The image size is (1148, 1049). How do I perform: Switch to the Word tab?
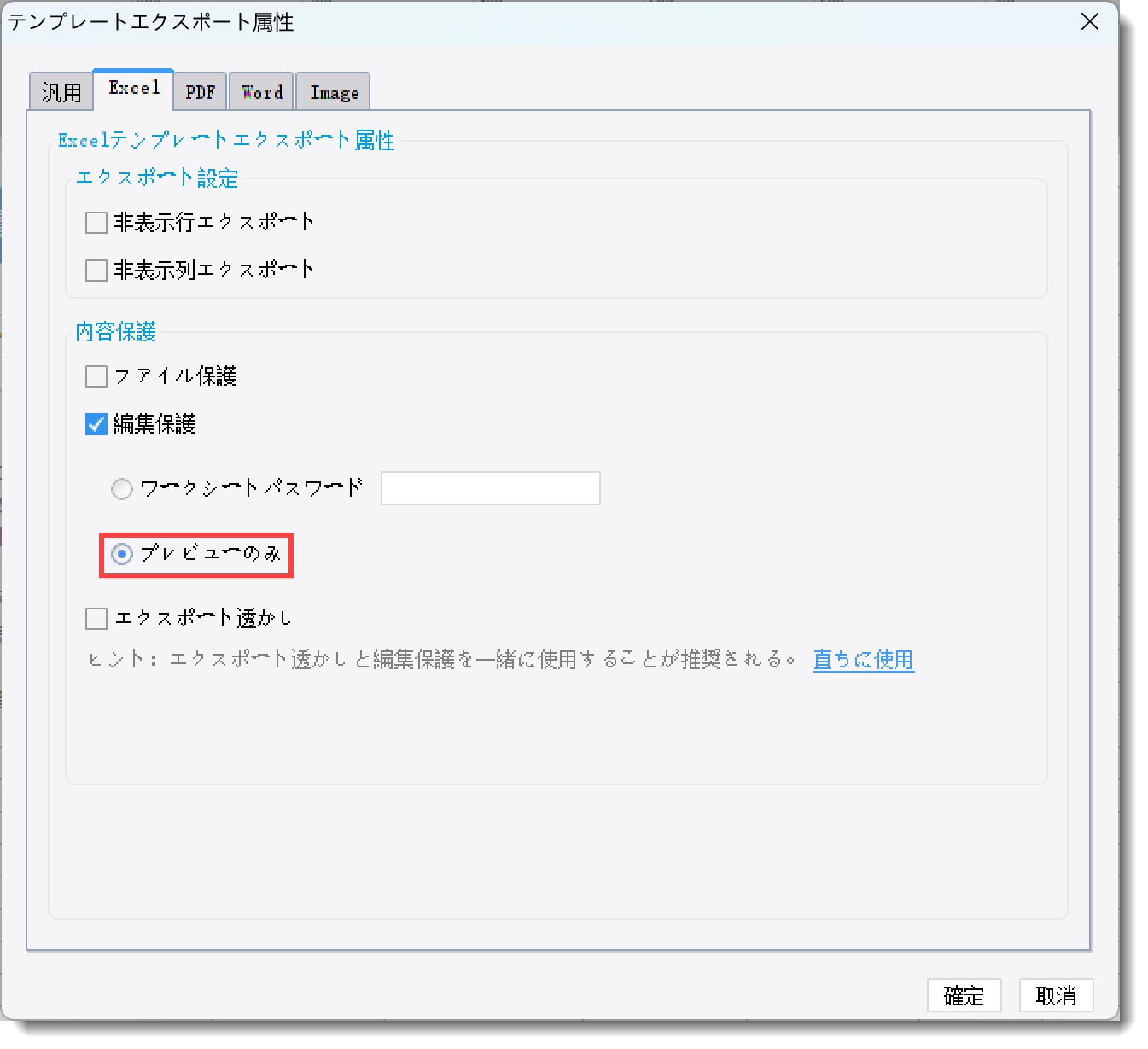[x=262, y=91]
